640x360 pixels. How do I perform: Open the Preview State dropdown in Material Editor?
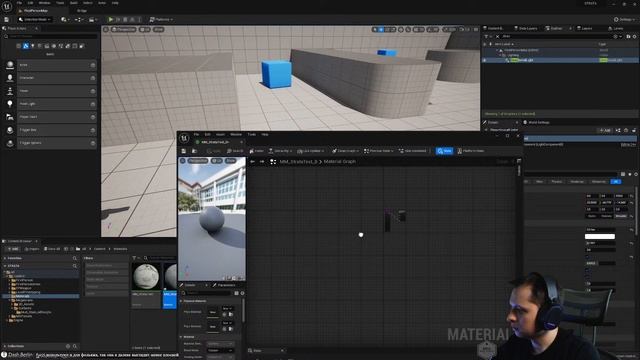(378, 151)
